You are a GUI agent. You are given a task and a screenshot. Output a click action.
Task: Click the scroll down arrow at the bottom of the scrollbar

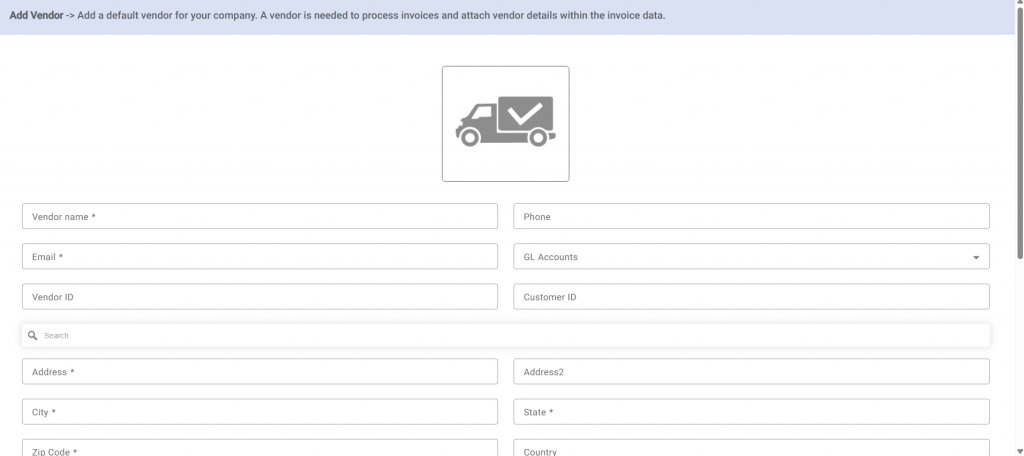coord(1019,450)
